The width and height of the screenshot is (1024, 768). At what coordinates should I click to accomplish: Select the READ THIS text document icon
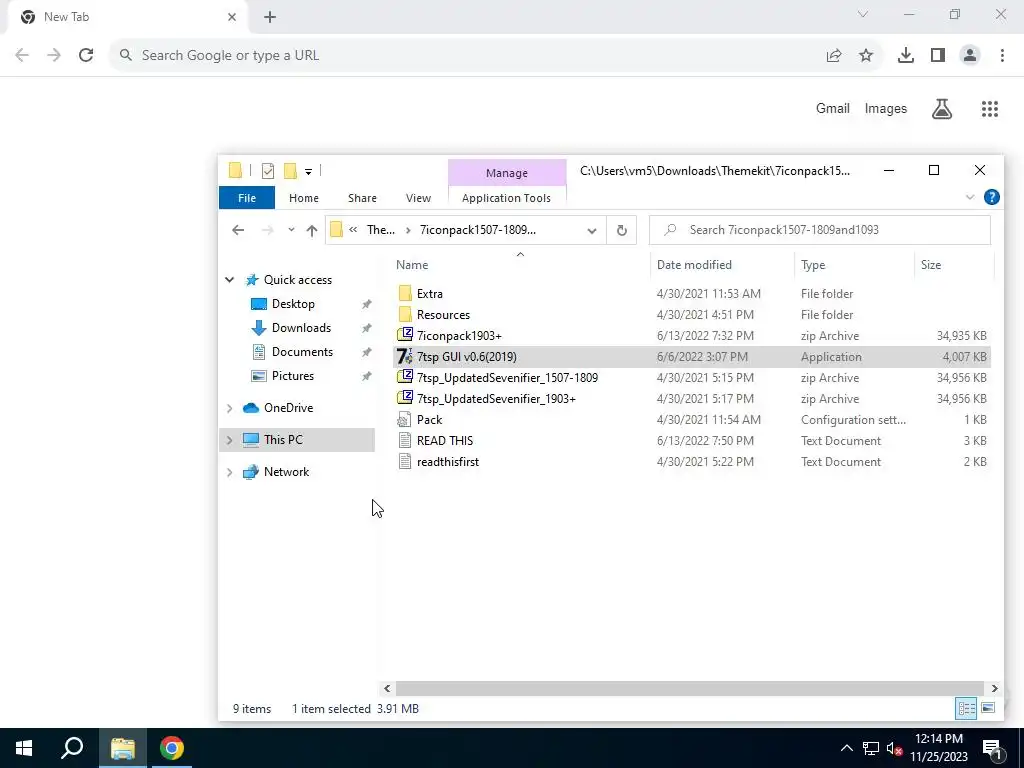[405, 440]
